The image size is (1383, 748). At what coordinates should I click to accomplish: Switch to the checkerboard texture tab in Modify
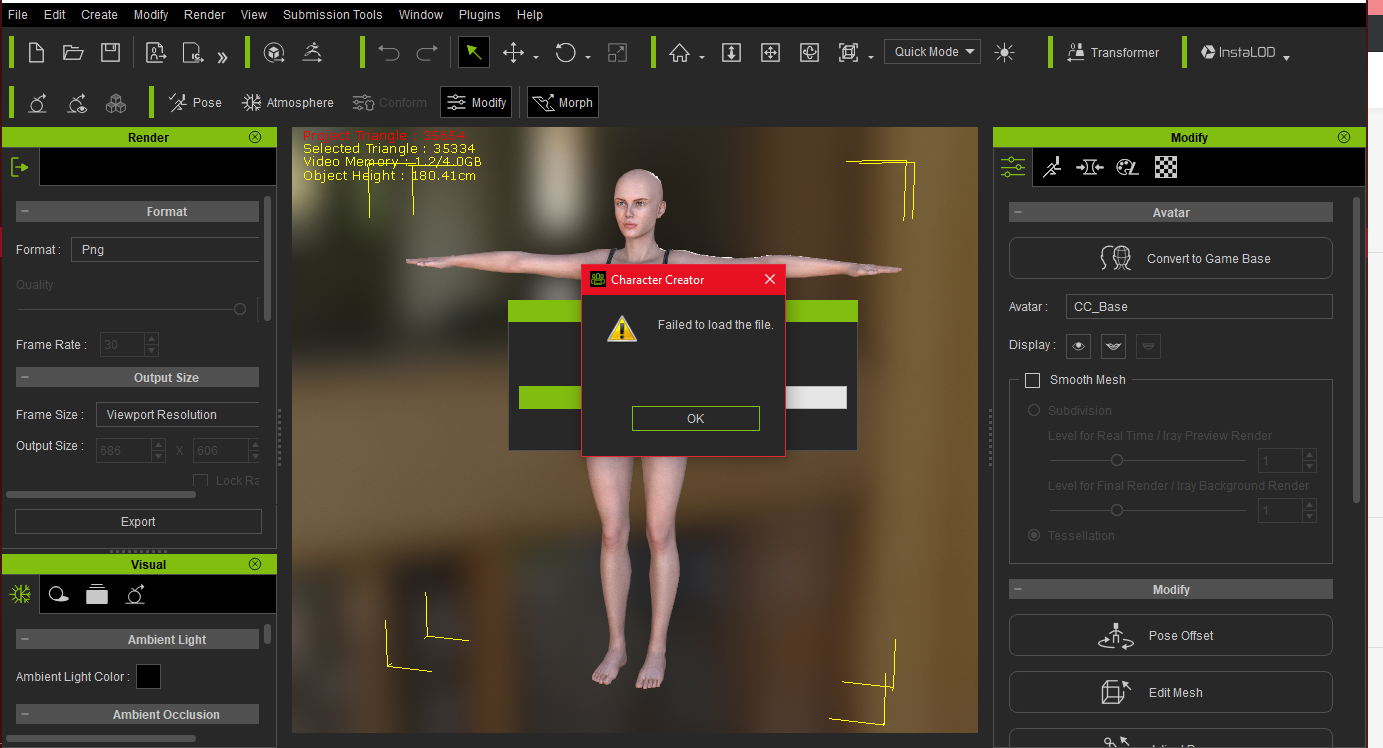click(1165, 167)
